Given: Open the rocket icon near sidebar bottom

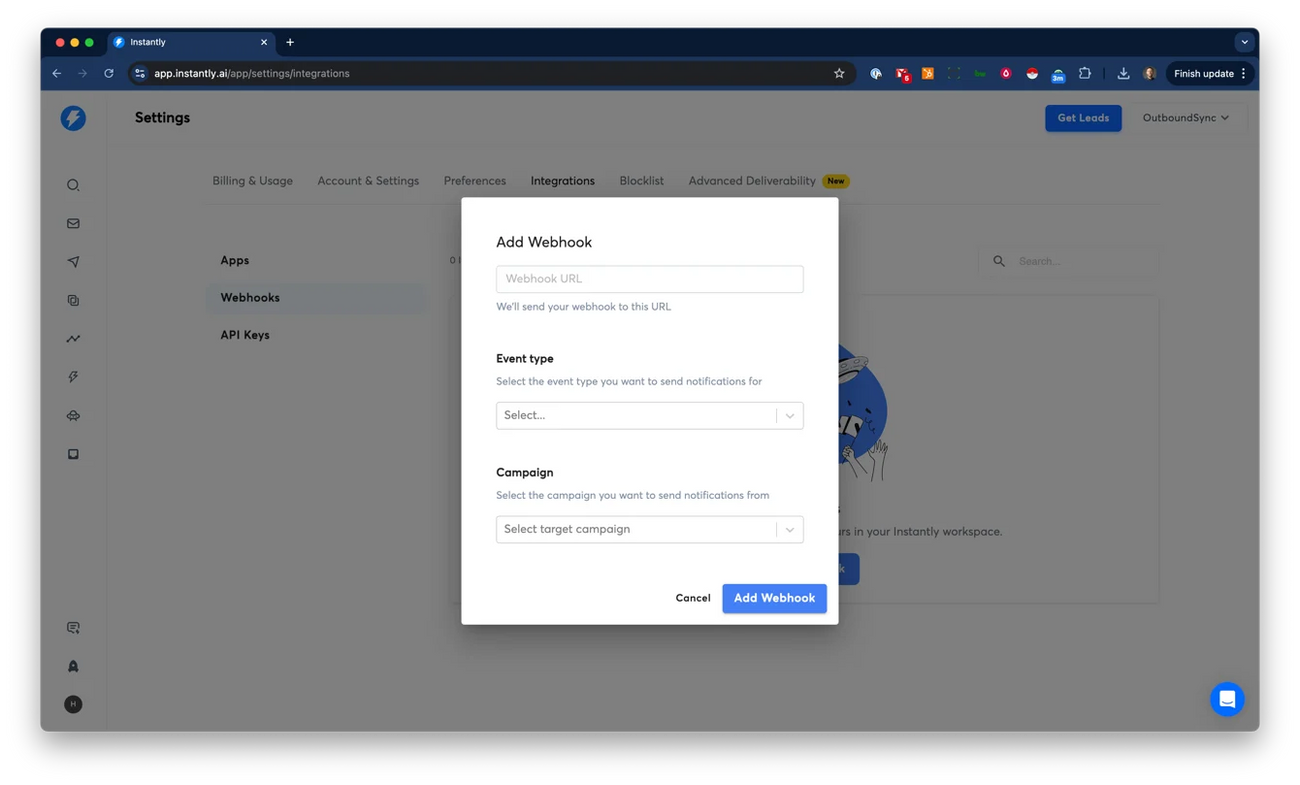Looking at the screenshot, I should coord(72,665).
